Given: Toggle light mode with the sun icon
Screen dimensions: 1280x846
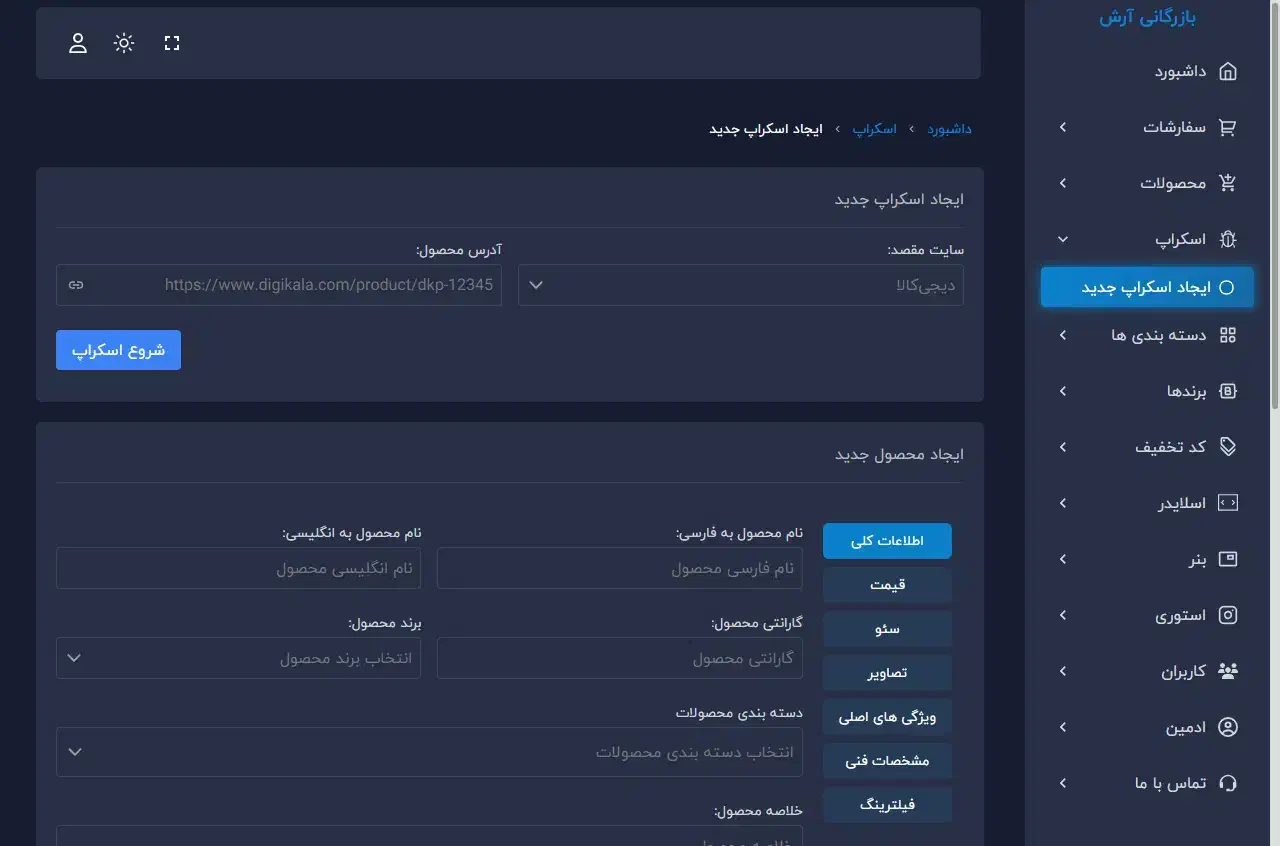Looking at the screenshot, I should point(123,43).
